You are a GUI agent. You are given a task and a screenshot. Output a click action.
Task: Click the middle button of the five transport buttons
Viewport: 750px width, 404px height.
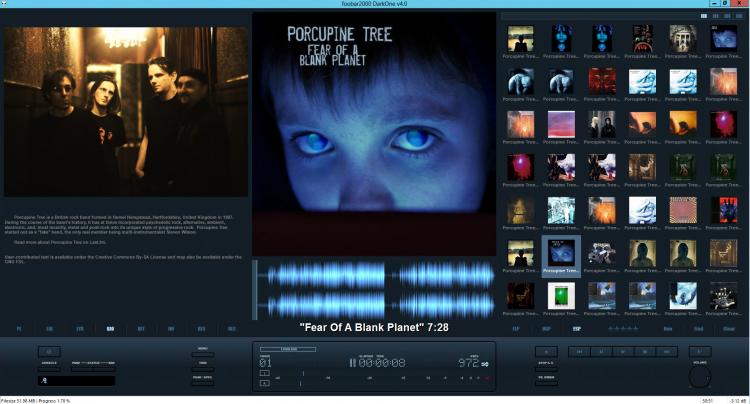[x=623, y=352]
